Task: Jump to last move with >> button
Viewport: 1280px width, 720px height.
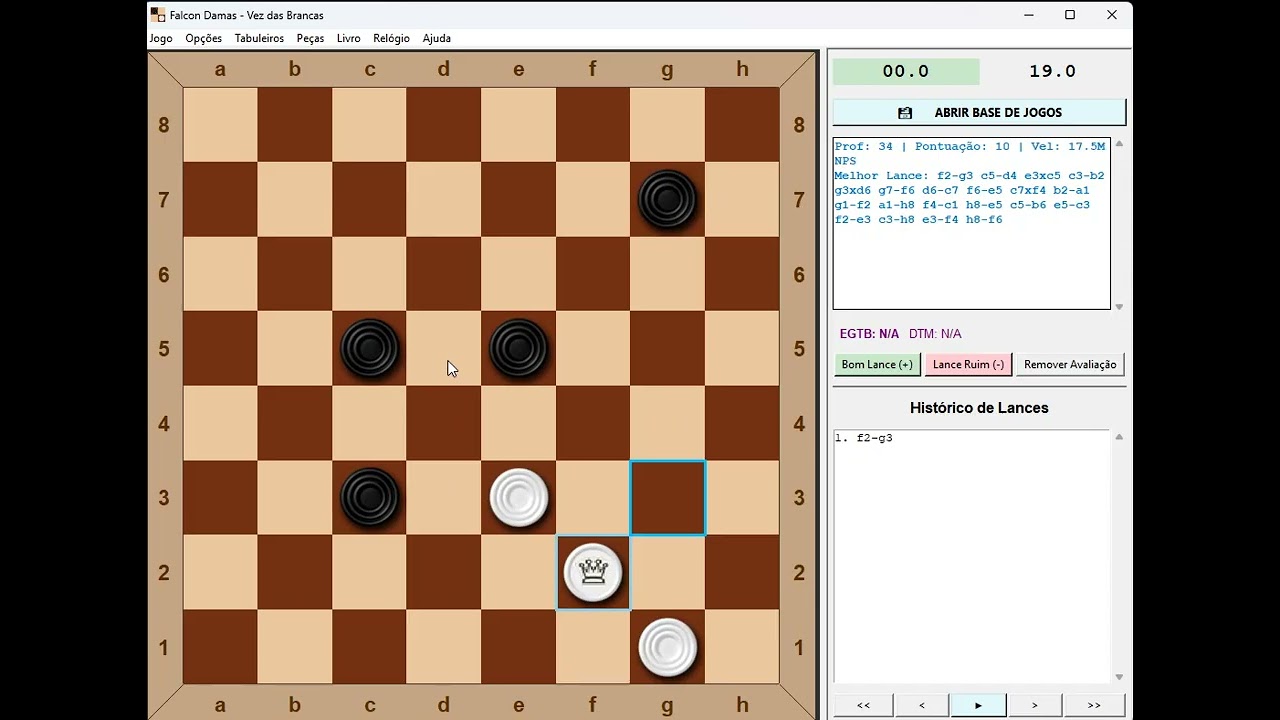Action: (1094, 705)
